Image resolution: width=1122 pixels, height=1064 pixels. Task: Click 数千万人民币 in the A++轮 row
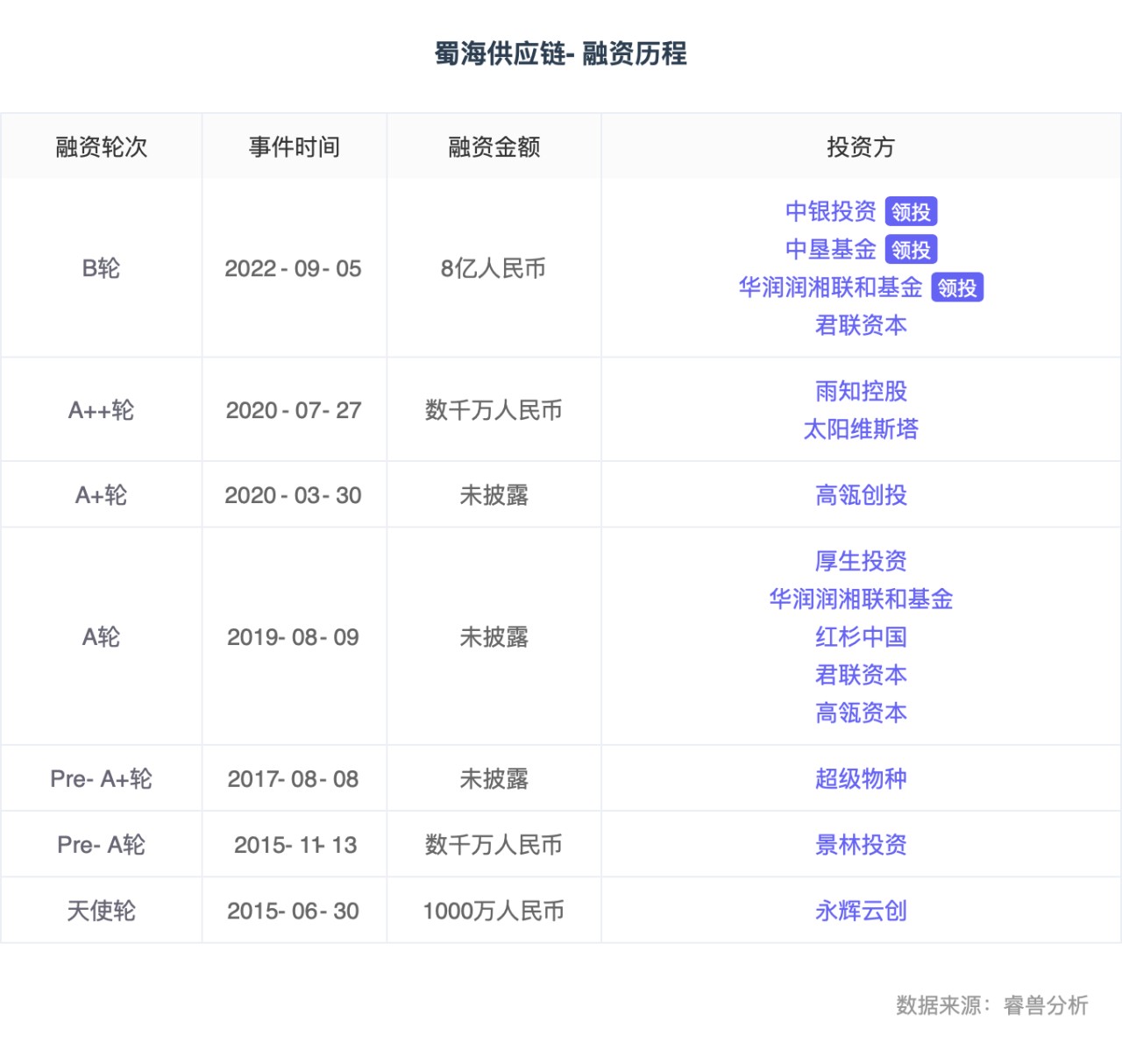pyautogui.click(x=494, y=410)
